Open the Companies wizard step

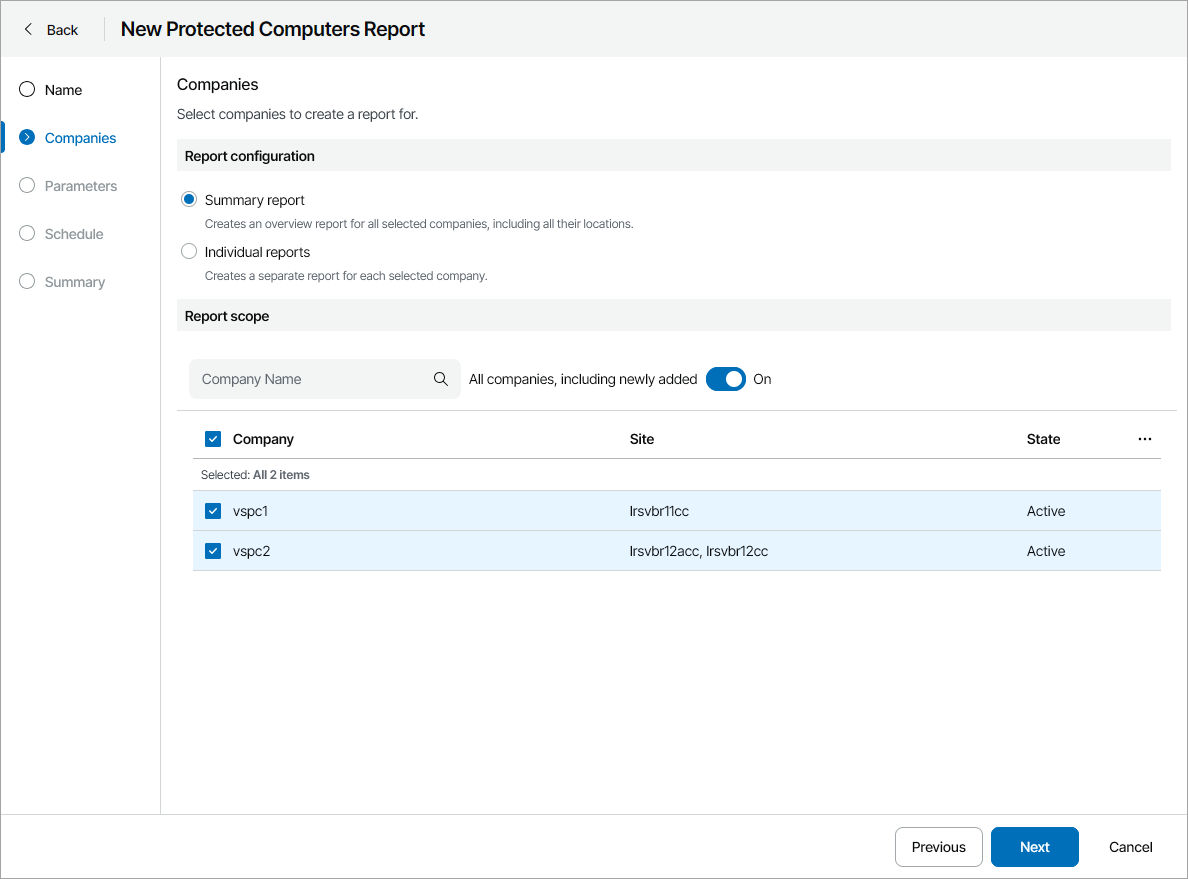[x=80, y=138]
